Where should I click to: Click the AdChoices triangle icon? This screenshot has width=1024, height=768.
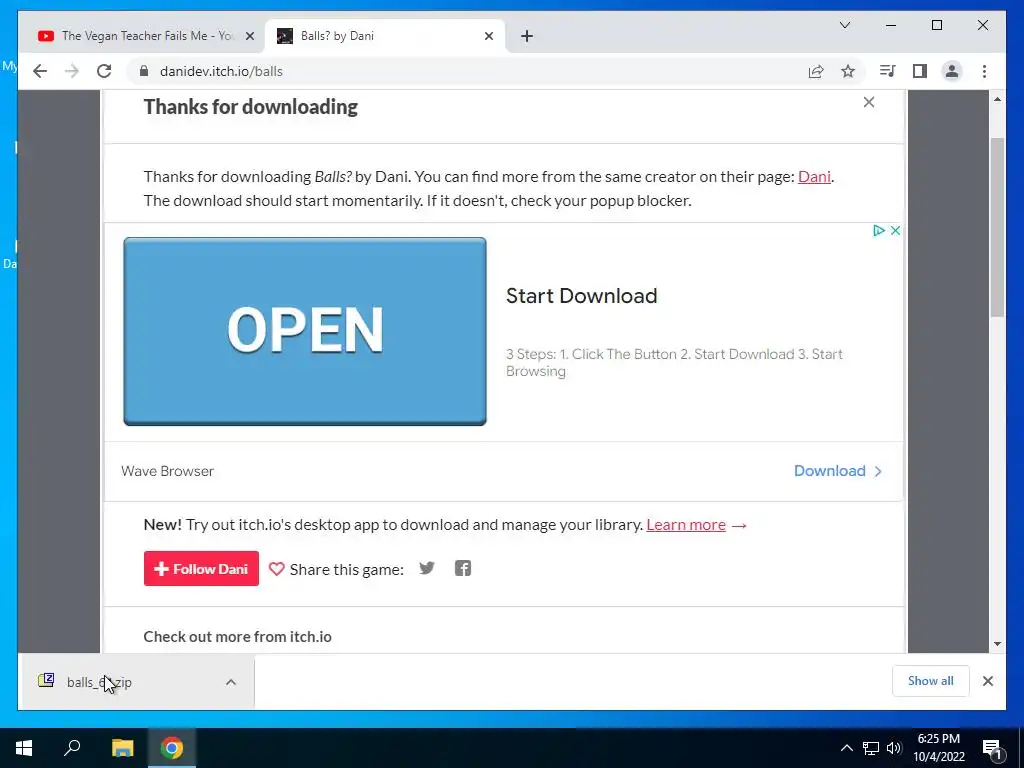[x=879, y=231]
